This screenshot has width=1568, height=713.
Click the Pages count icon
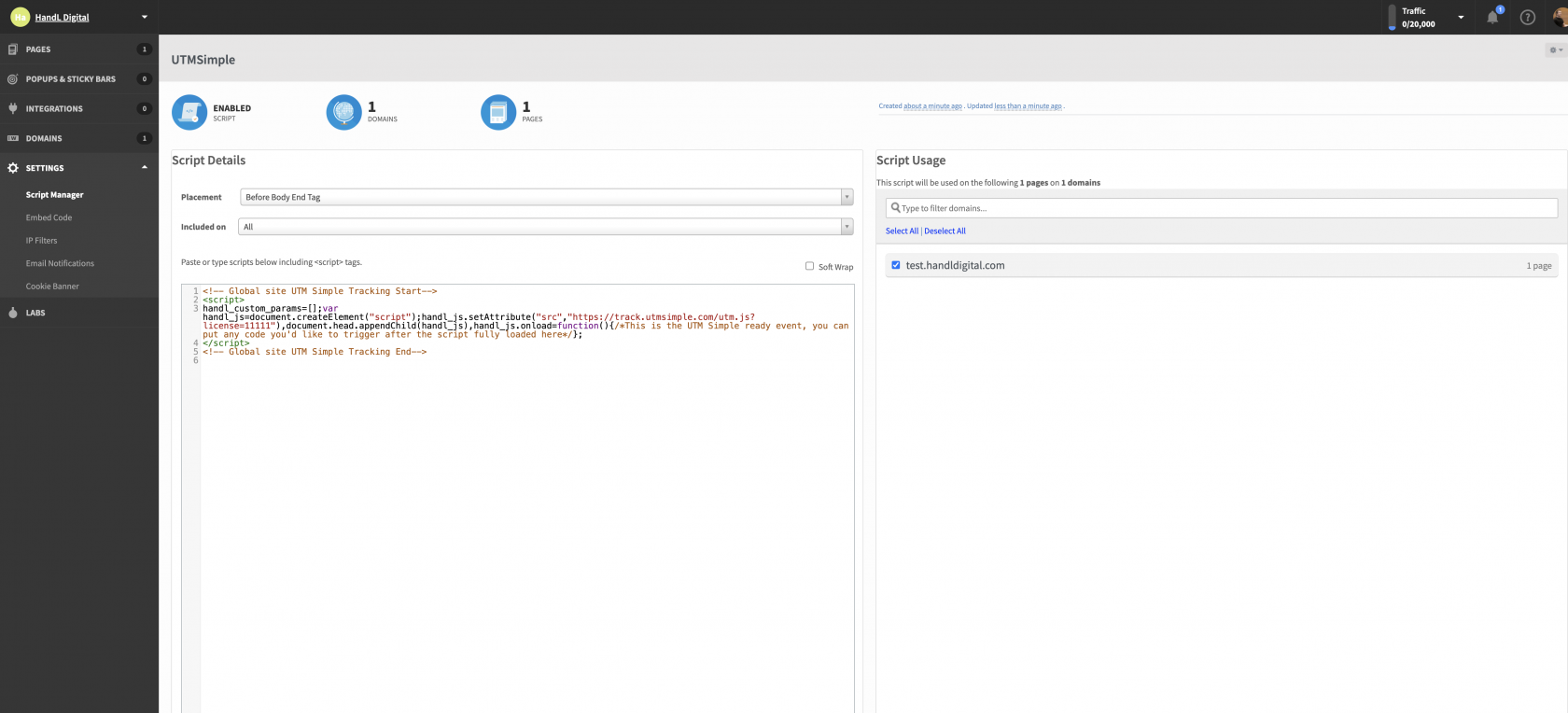(x=497, y=113)
